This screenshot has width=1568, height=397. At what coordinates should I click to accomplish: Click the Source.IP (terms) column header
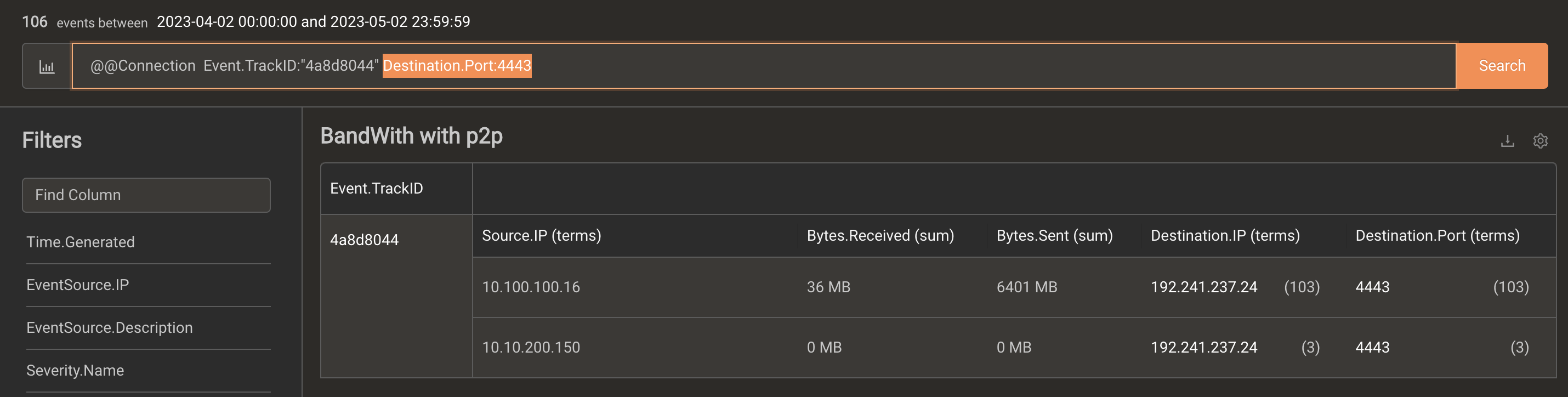pos(541,236)
